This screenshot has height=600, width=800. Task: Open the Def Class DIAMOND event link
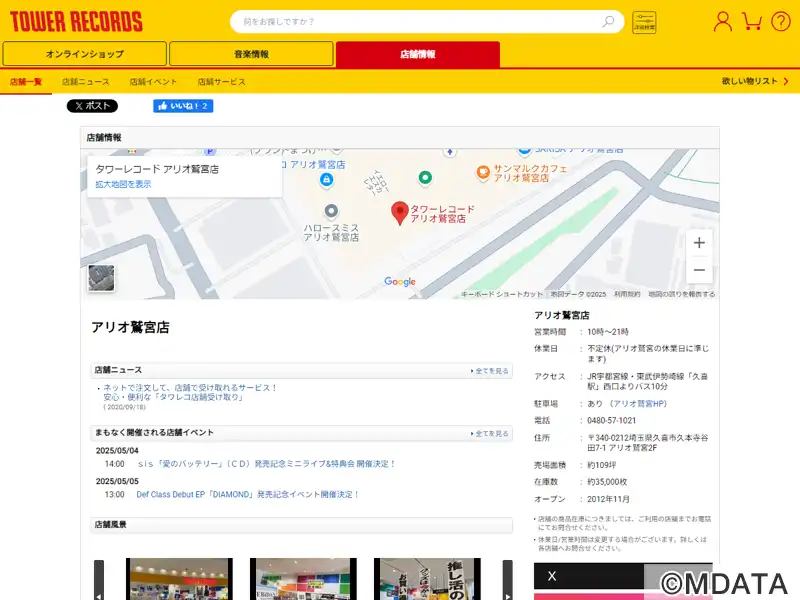pos(247,494)
